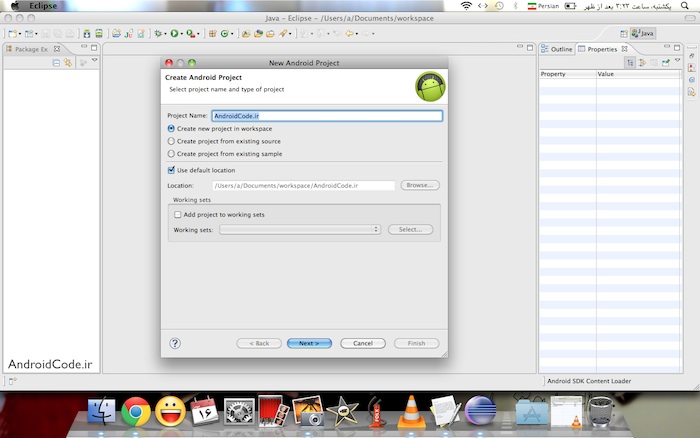Click the Open Perspective toolbar icon
Screen dimensions: 700x438
626,33
